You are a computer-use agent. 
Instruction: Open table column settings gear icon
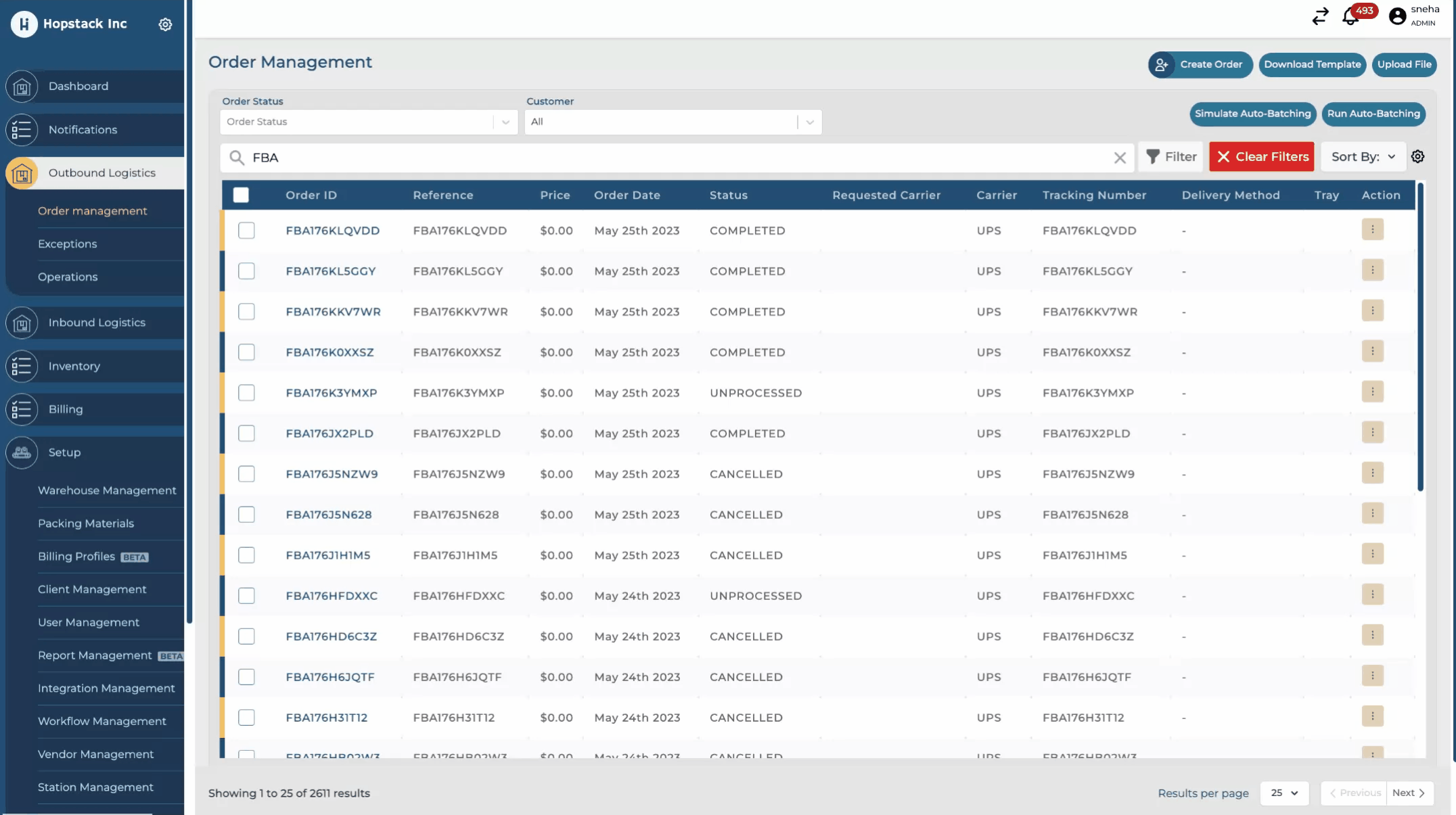tap(1418, 157)
